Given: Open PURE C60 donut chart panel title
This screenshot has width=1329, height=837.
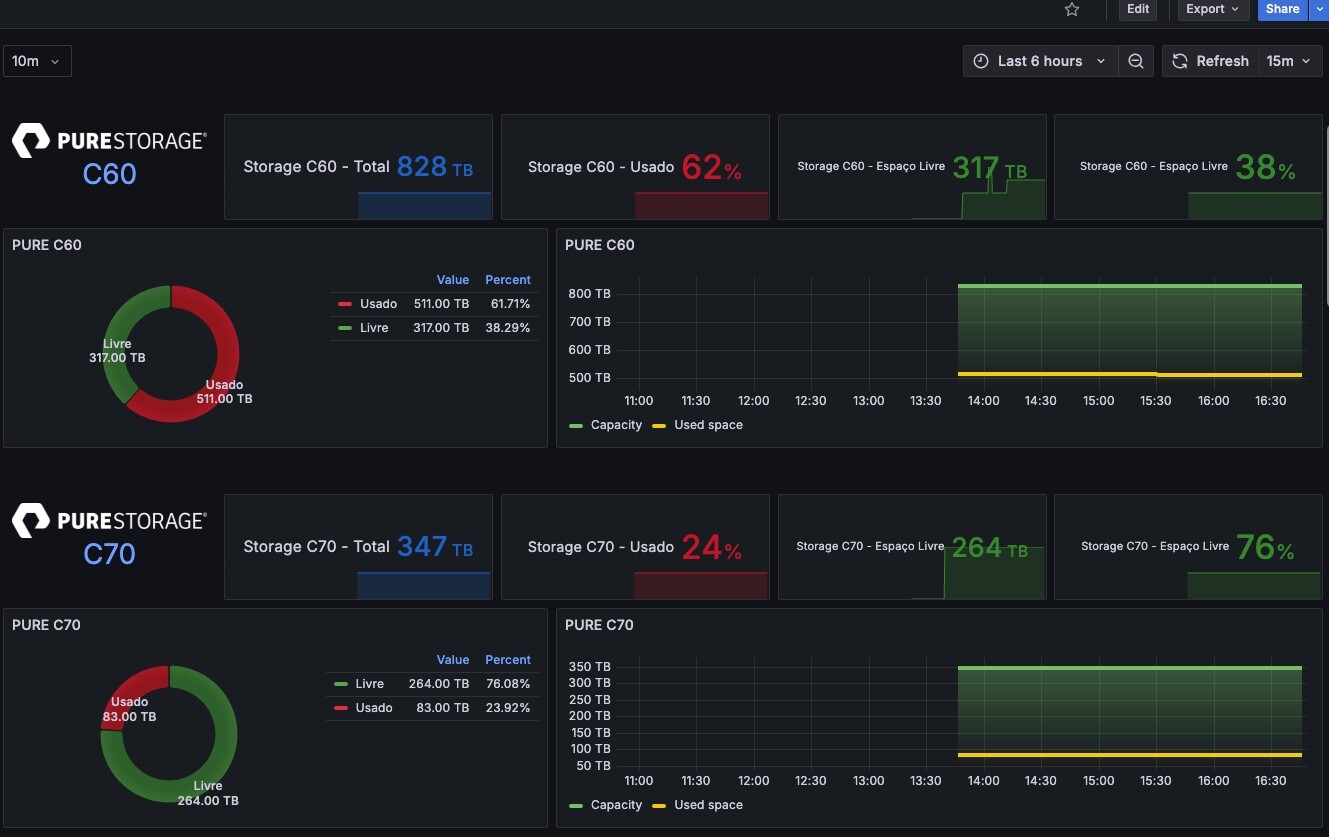Looking at the screenshot, I should click(x=47, y=245).
